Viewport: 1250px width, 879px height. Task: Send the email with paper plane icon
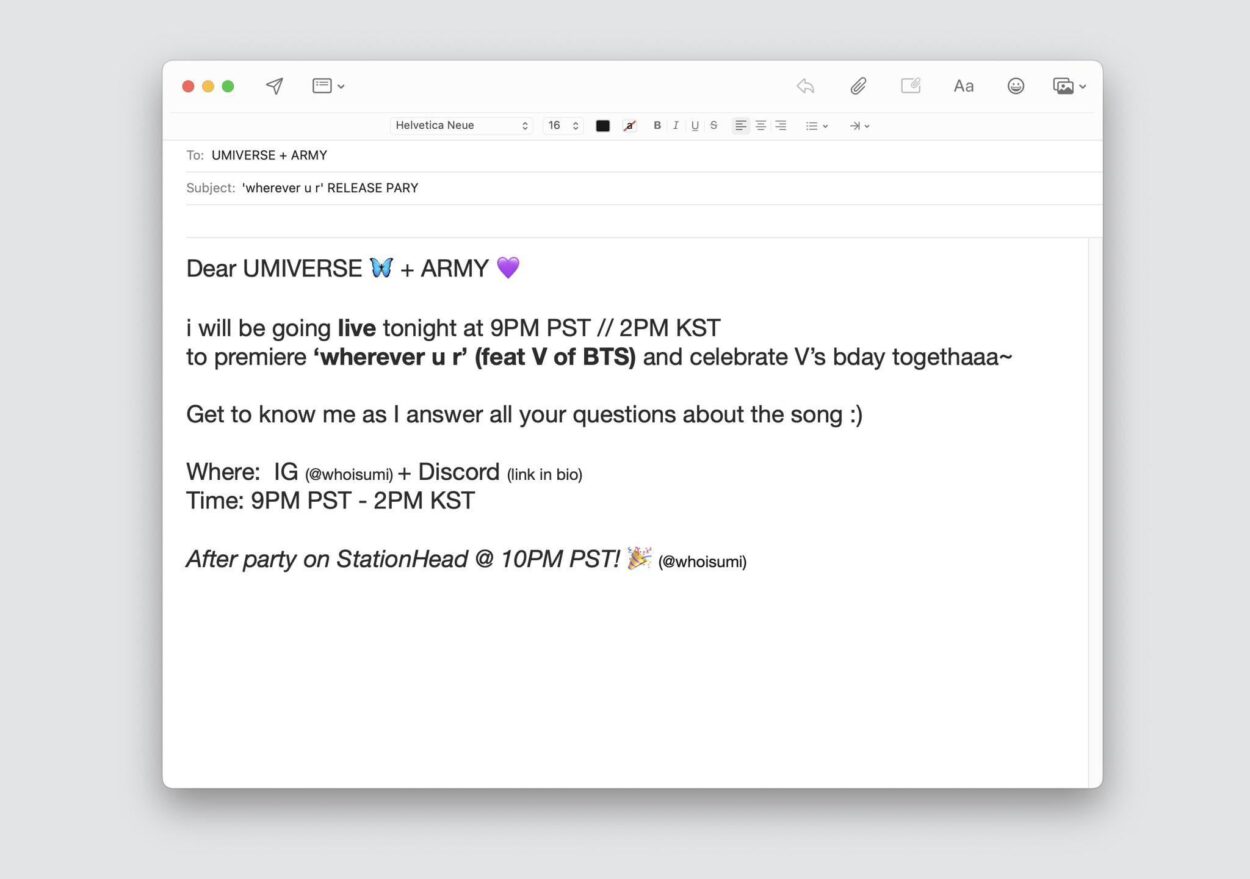tap(274, 86)
